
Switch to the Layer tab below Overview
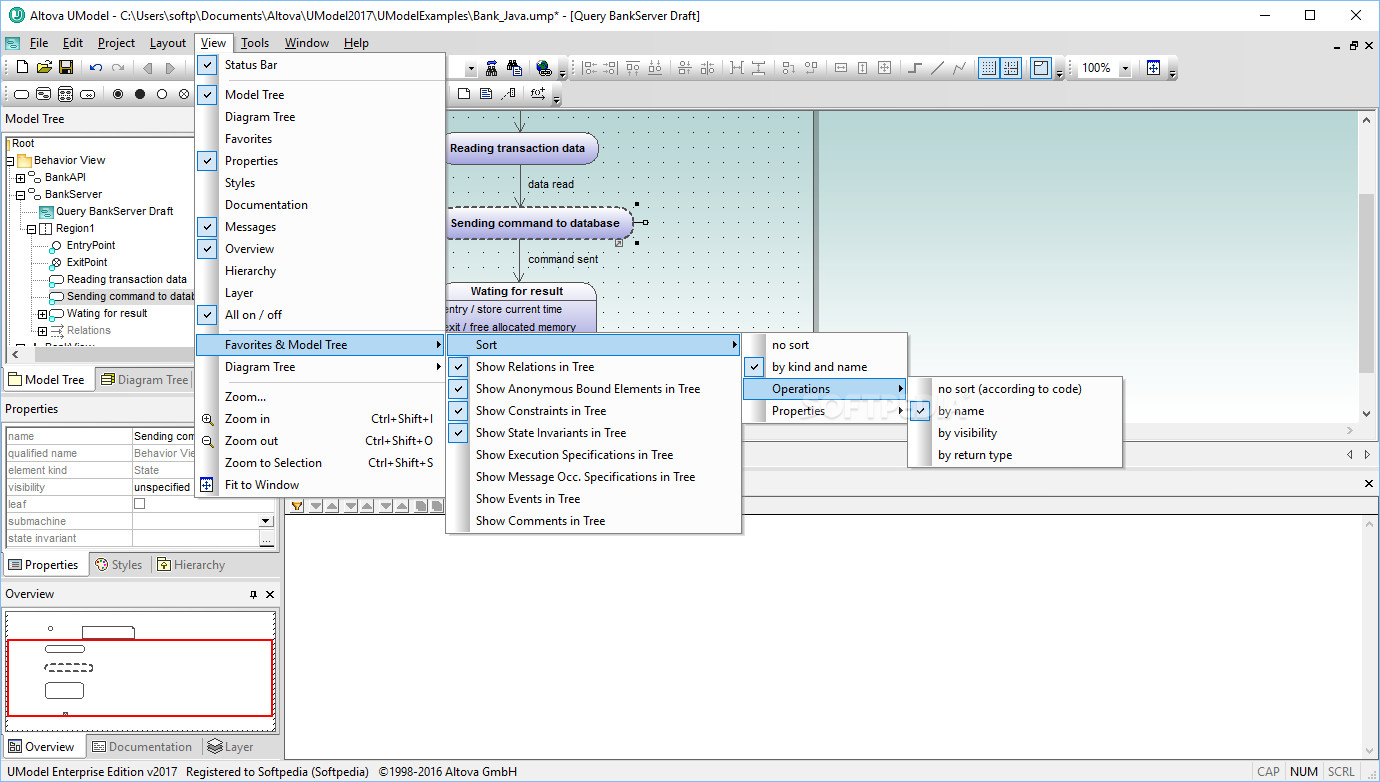click(x=231, y=747)
